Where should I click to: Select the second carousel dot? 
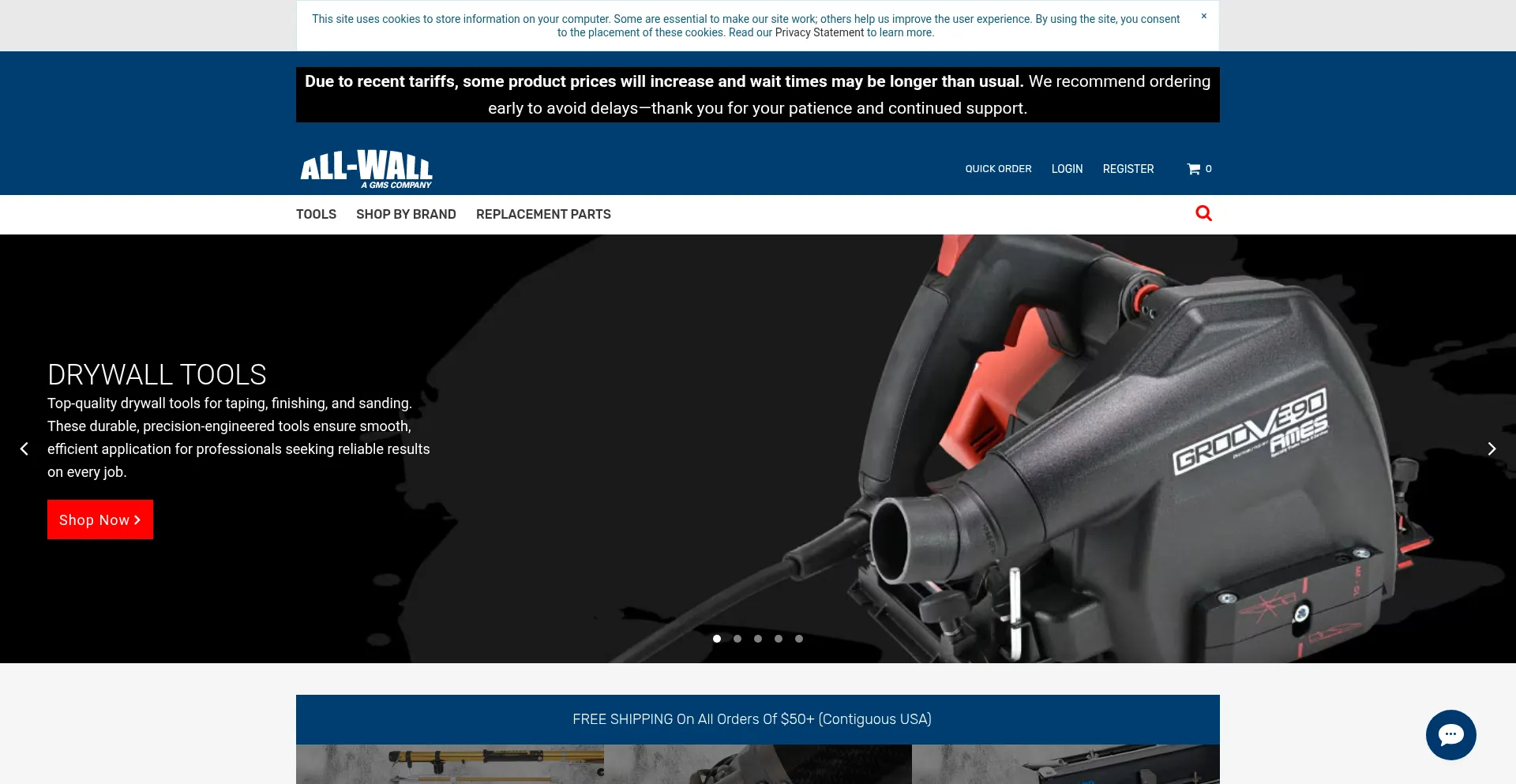point(737,639)
